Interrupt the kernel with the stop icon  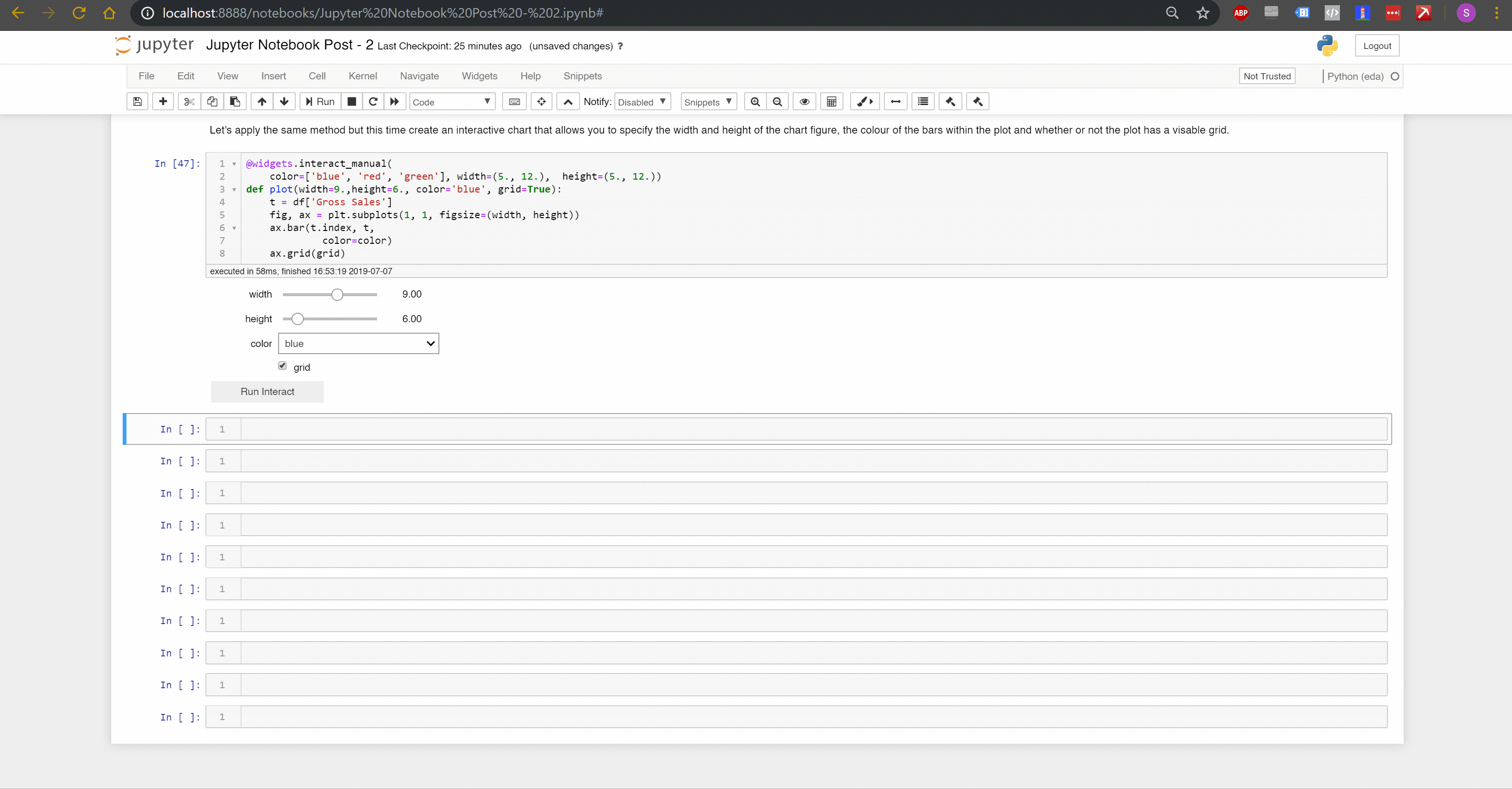pyautogui.click(x=352, y=101)
